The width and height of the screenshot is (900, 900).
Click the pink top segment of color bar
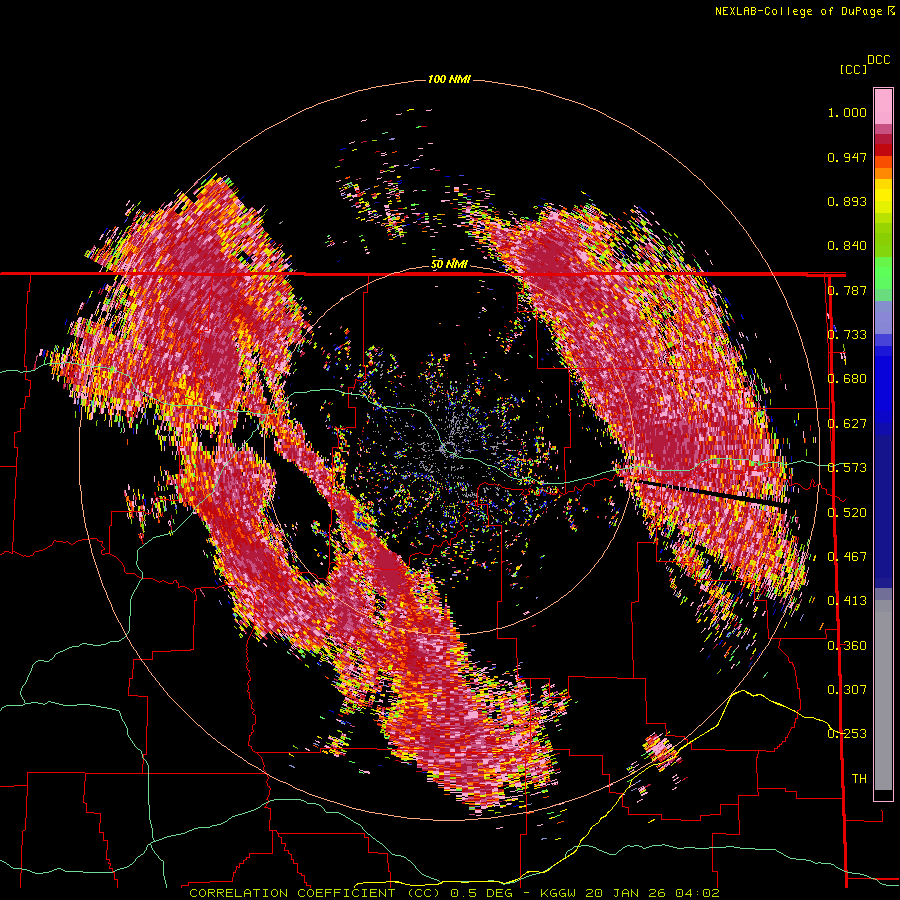click(x=883, y=106)
